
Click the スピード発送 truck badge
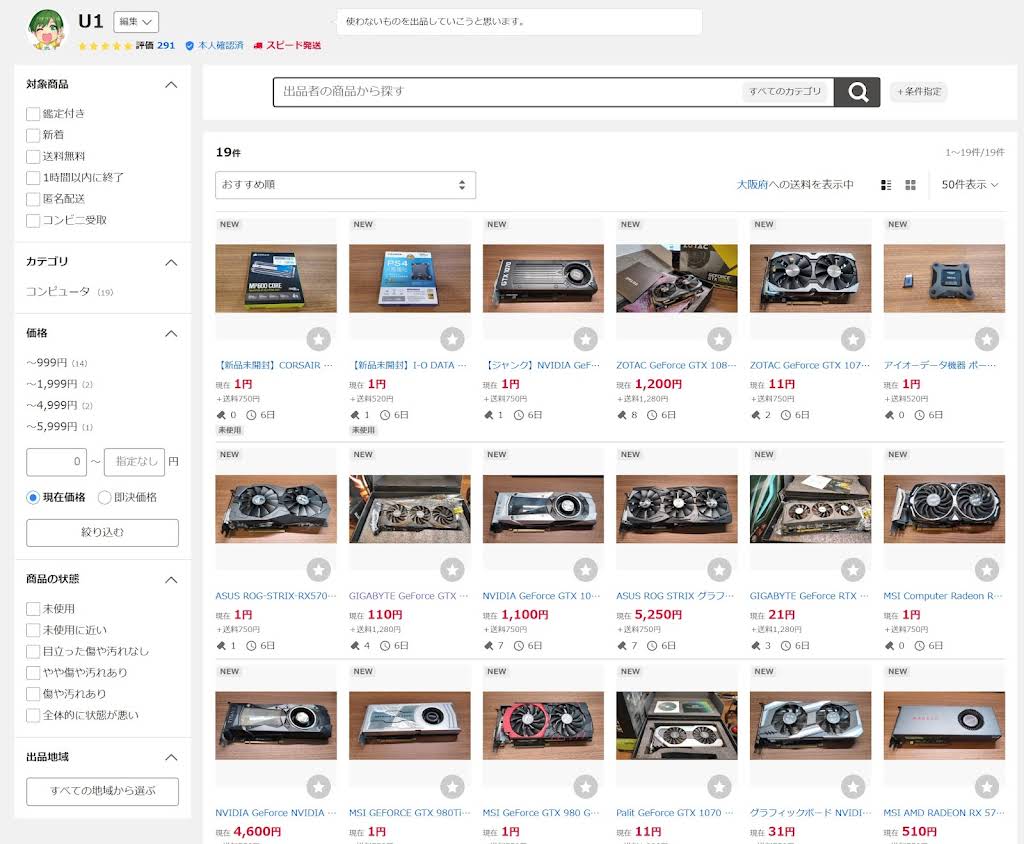pyautogui.click(x=287, y=45)
